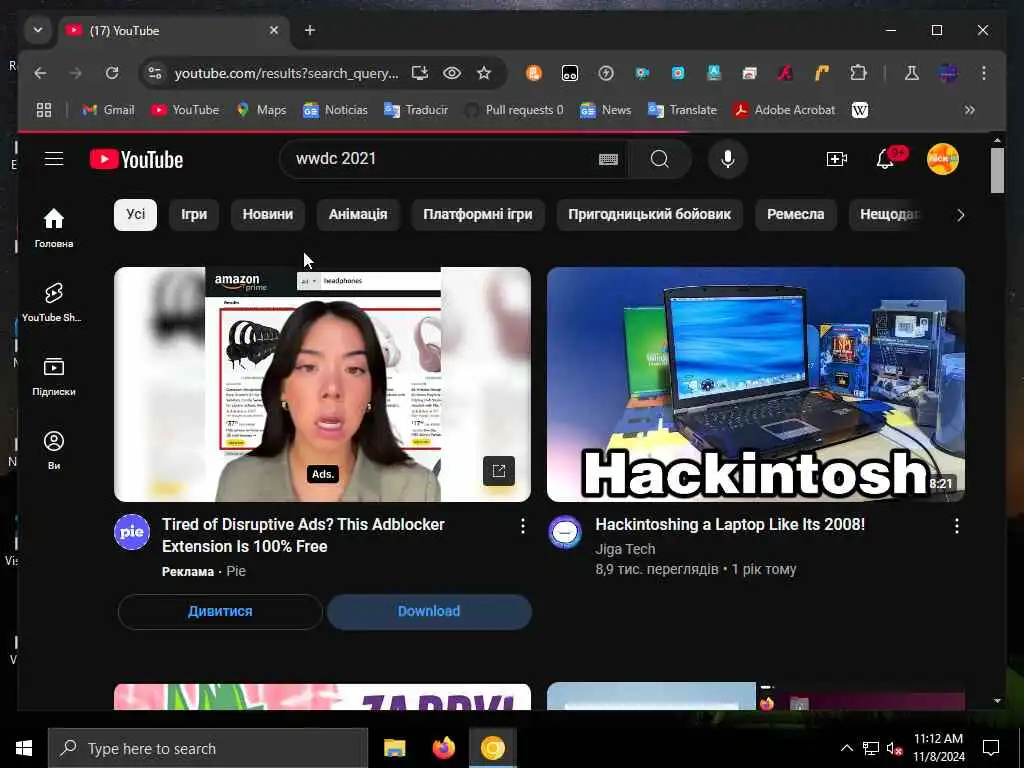Show hidden system tray icons
Screen dimensions: 1024x768
(x=846, y=748)
